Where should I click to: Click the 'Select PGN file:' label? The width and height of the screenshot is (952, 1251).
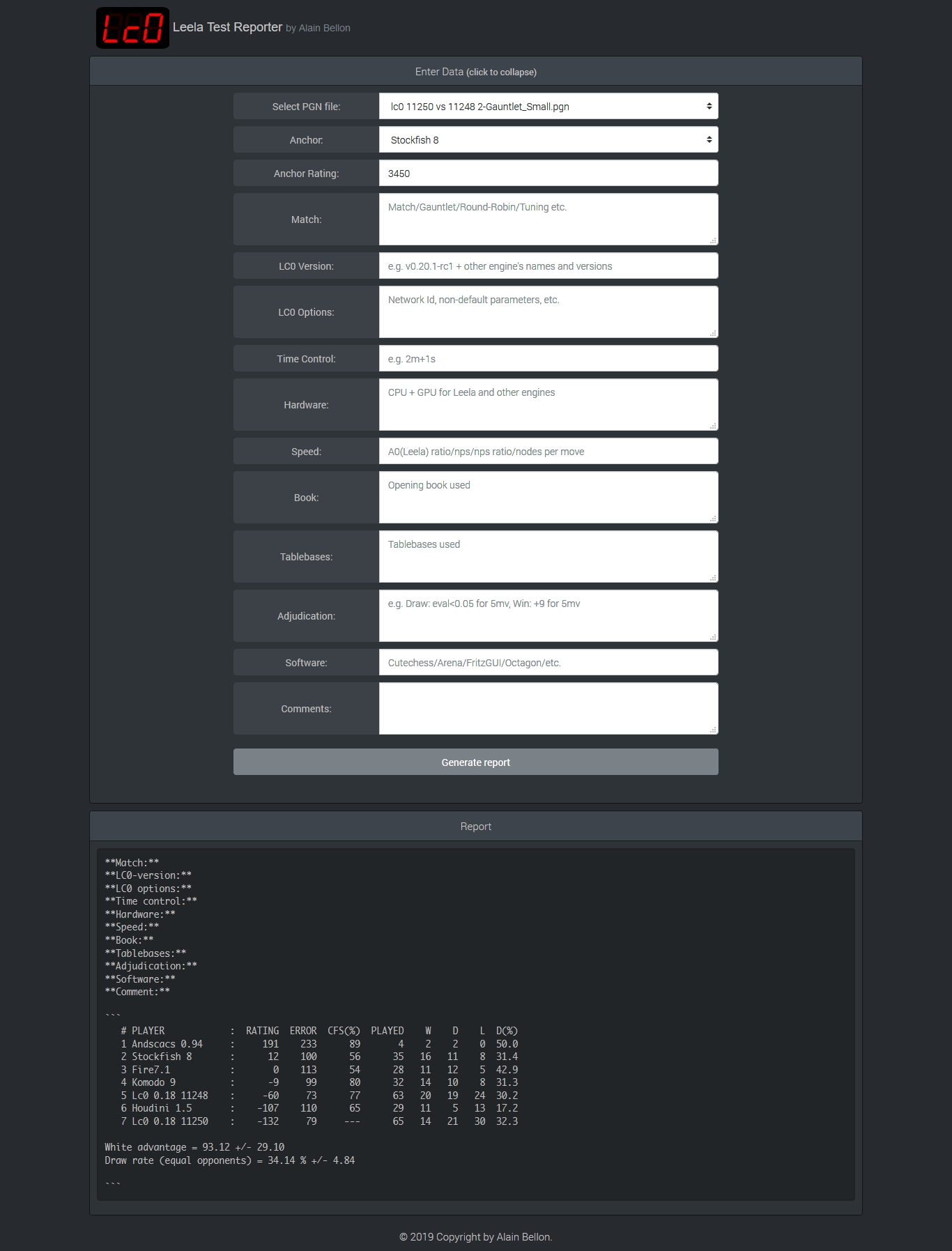click(x=306, y=107)
